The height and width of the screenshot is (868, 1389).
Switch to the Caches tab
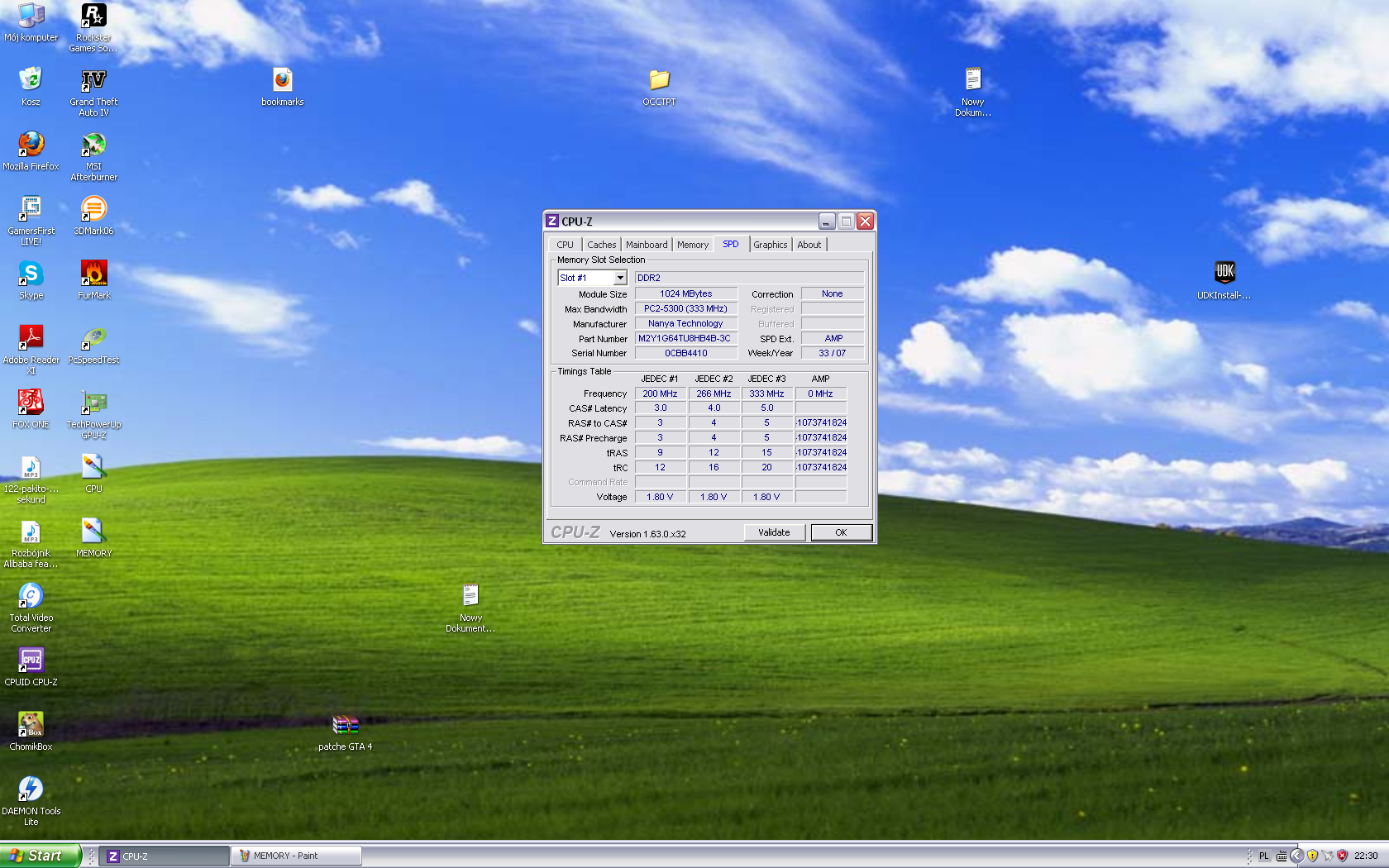[602, 245]
